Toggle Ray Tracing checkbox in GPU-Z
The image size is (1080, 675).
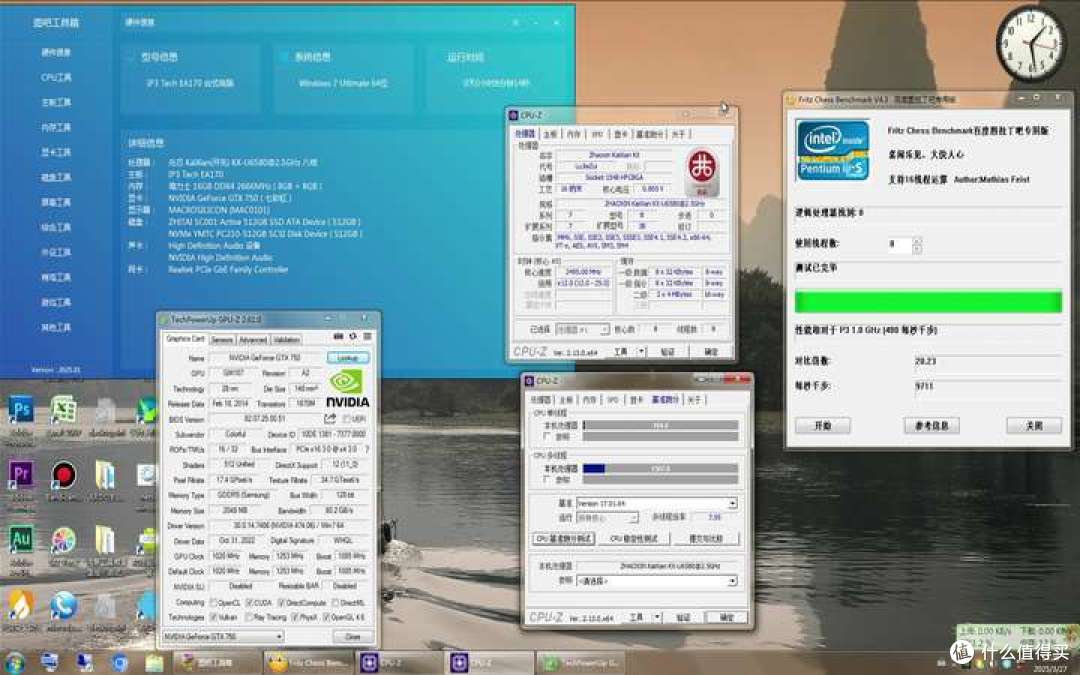click(249, 617)
